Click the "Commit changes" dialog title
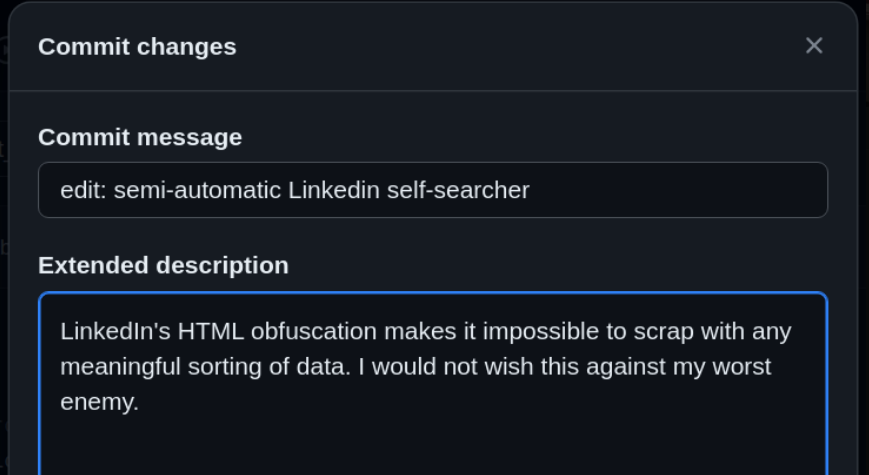The width and height of the screenshot is (869, 475). 137,46
